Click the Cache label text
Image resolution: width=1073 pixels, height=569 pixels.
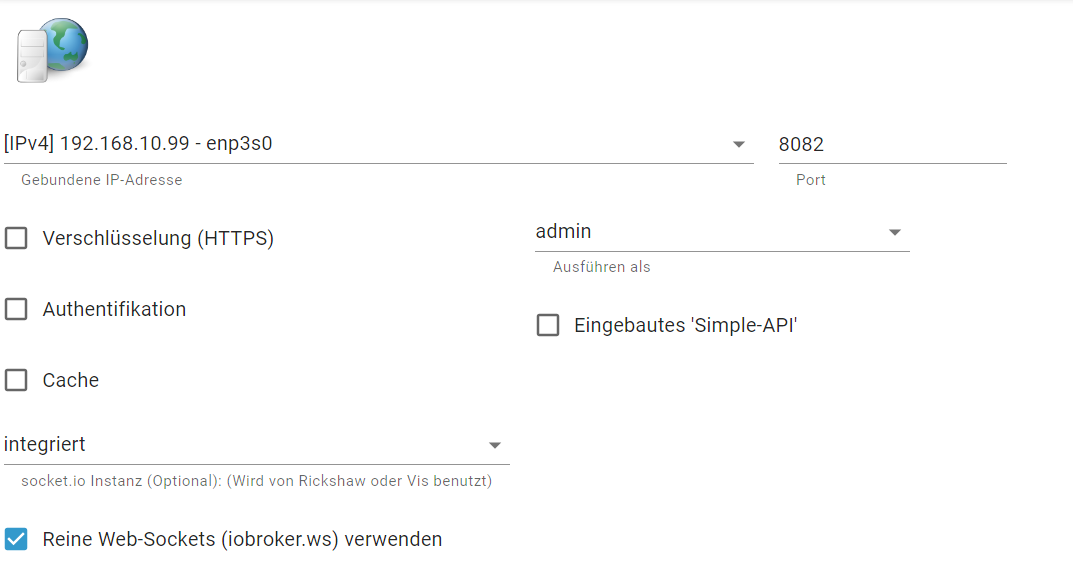(70, 380)
